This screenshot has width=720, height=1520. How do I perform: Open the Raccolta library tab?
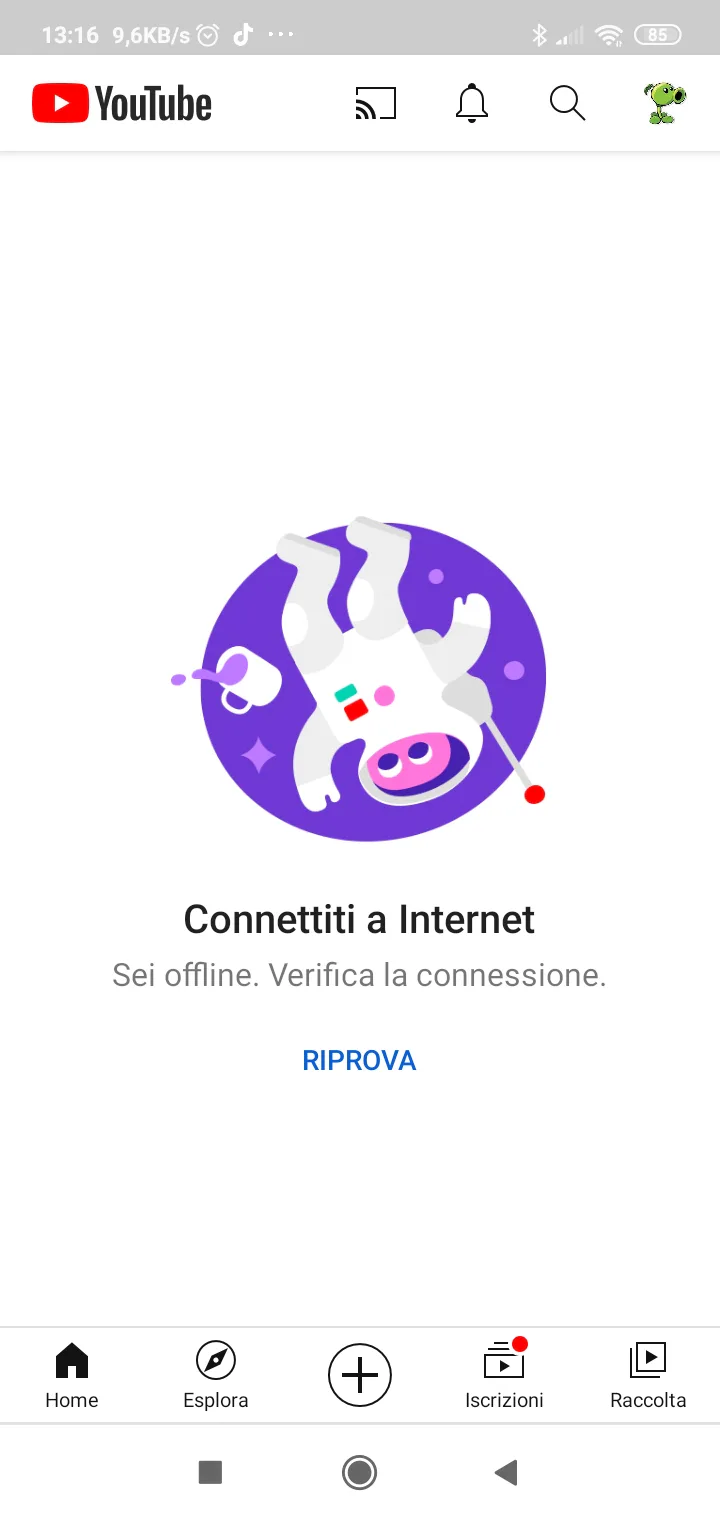coord(648,1376)
